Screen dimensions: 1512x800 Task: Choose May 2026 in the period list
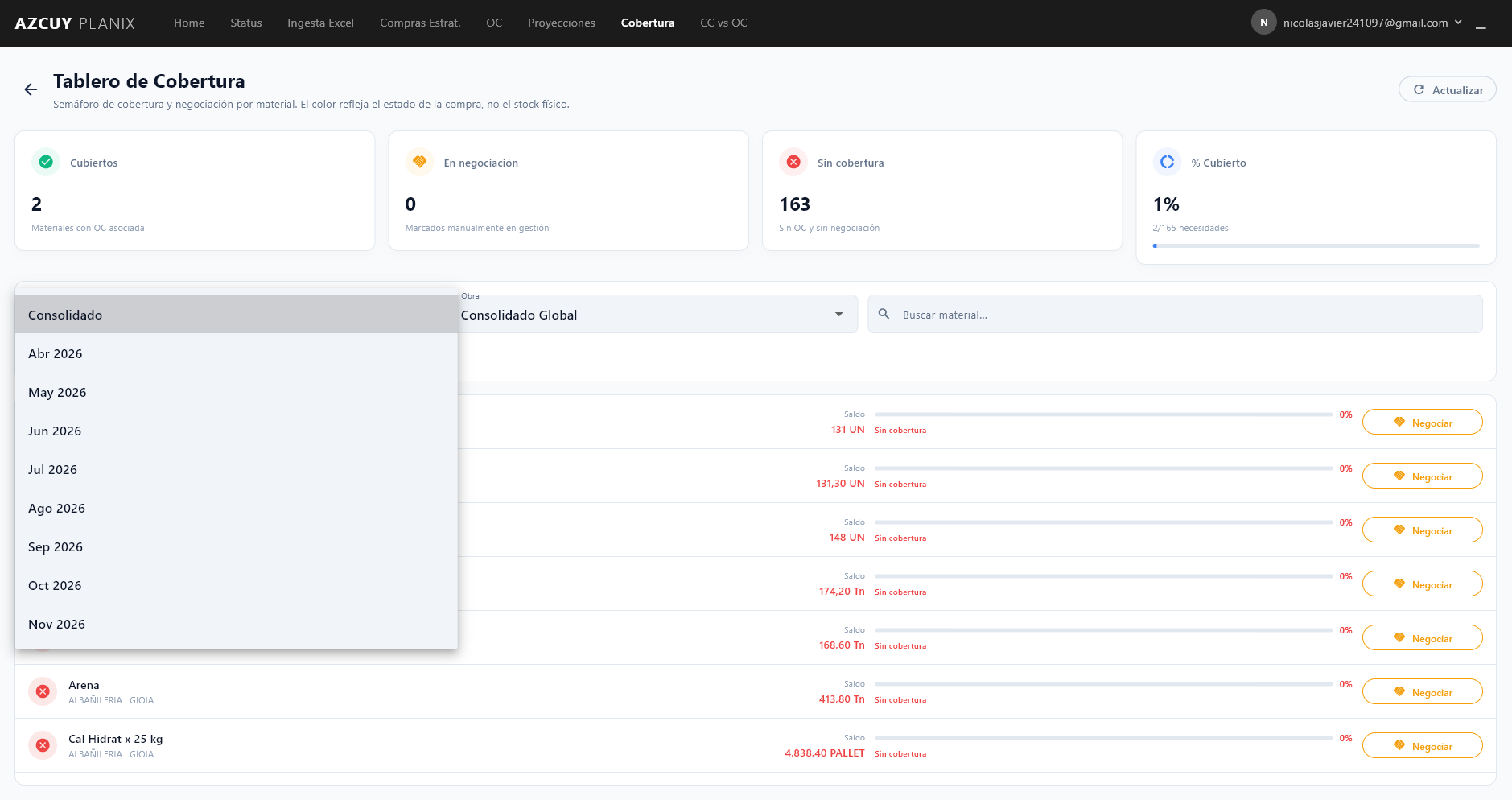coord(237,392)
